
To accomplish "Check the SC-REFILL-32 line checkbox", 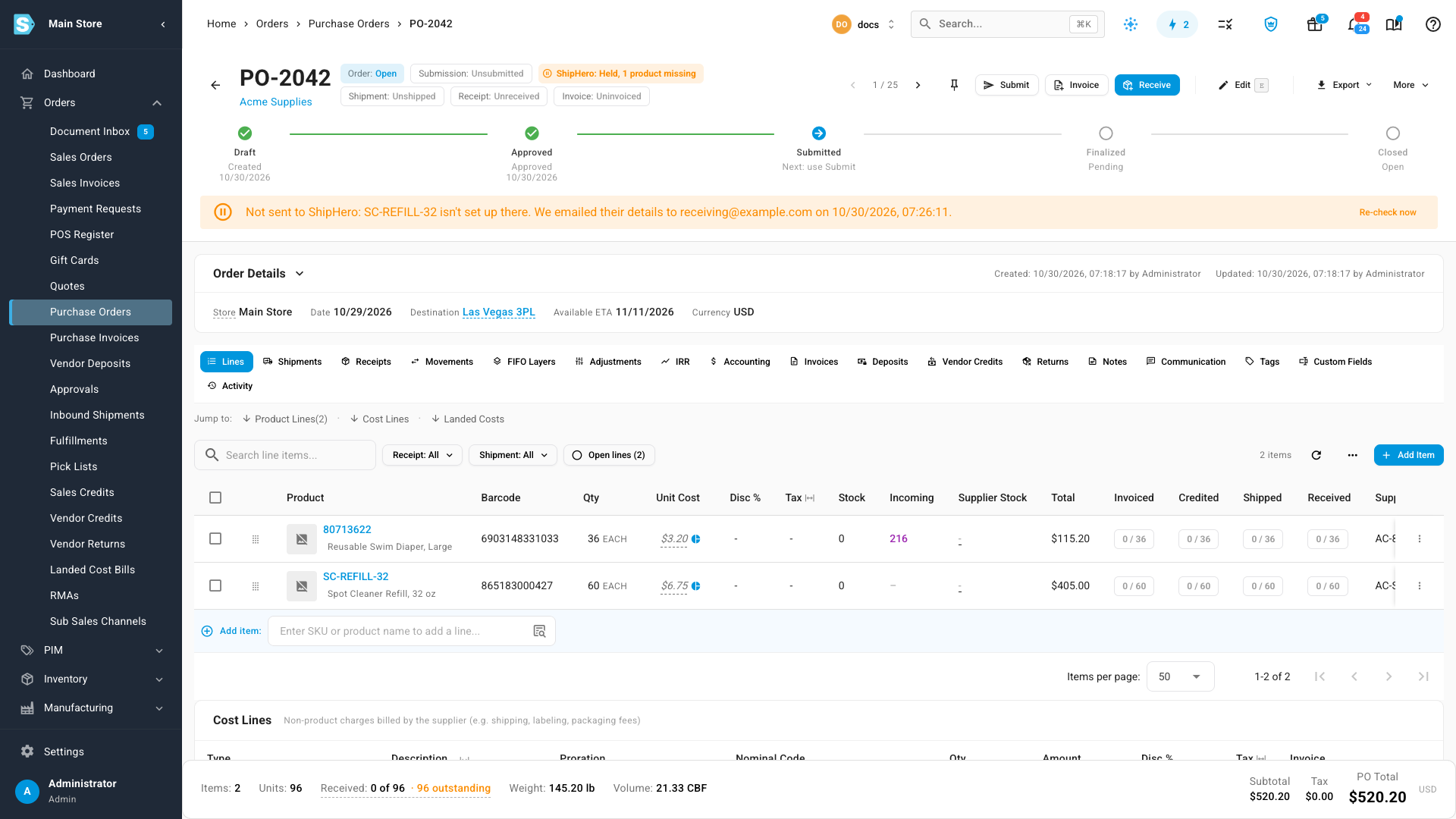I will [x=215, y=585].
